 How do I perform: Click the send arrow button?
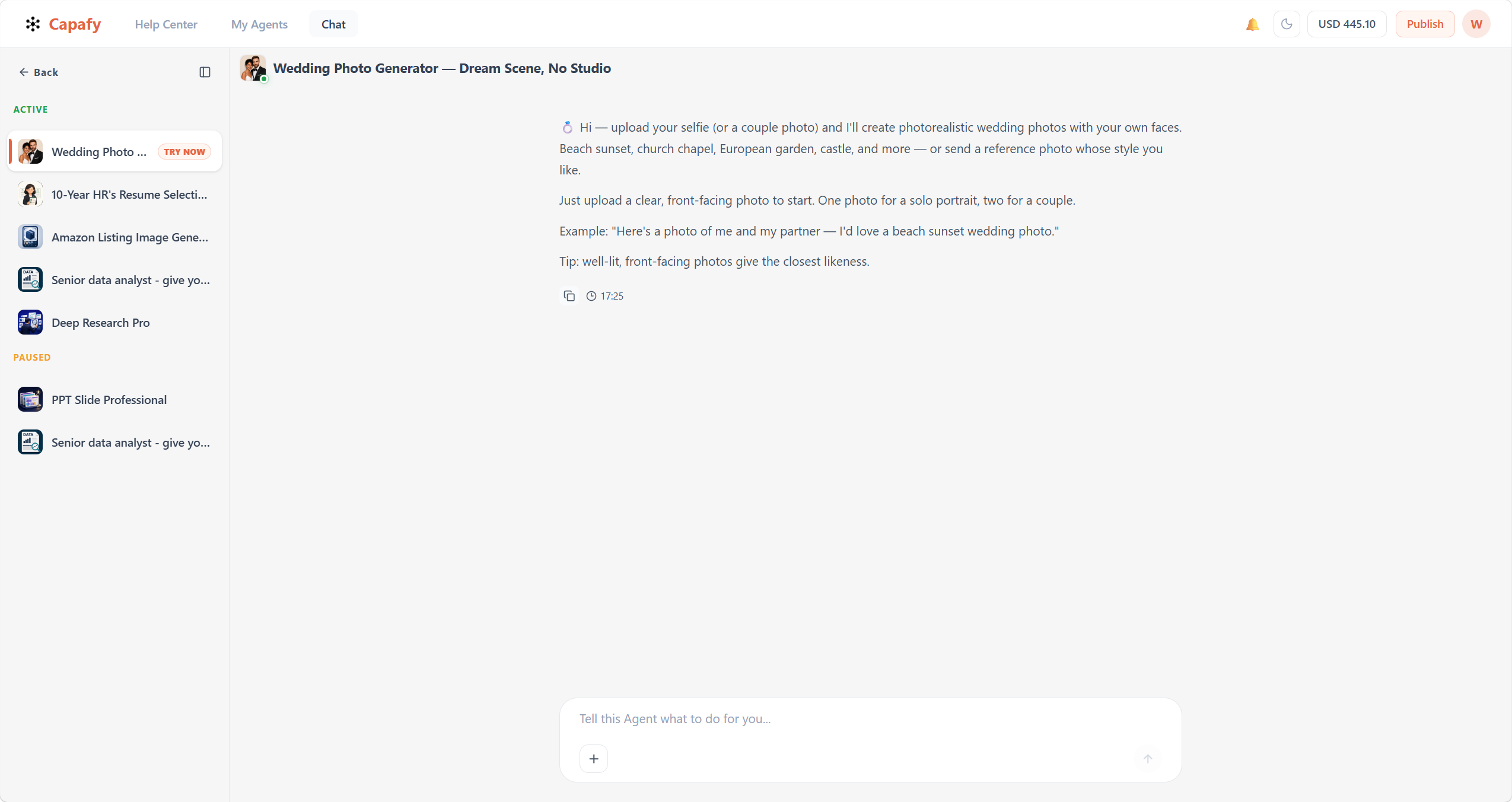coord(1148,759)
